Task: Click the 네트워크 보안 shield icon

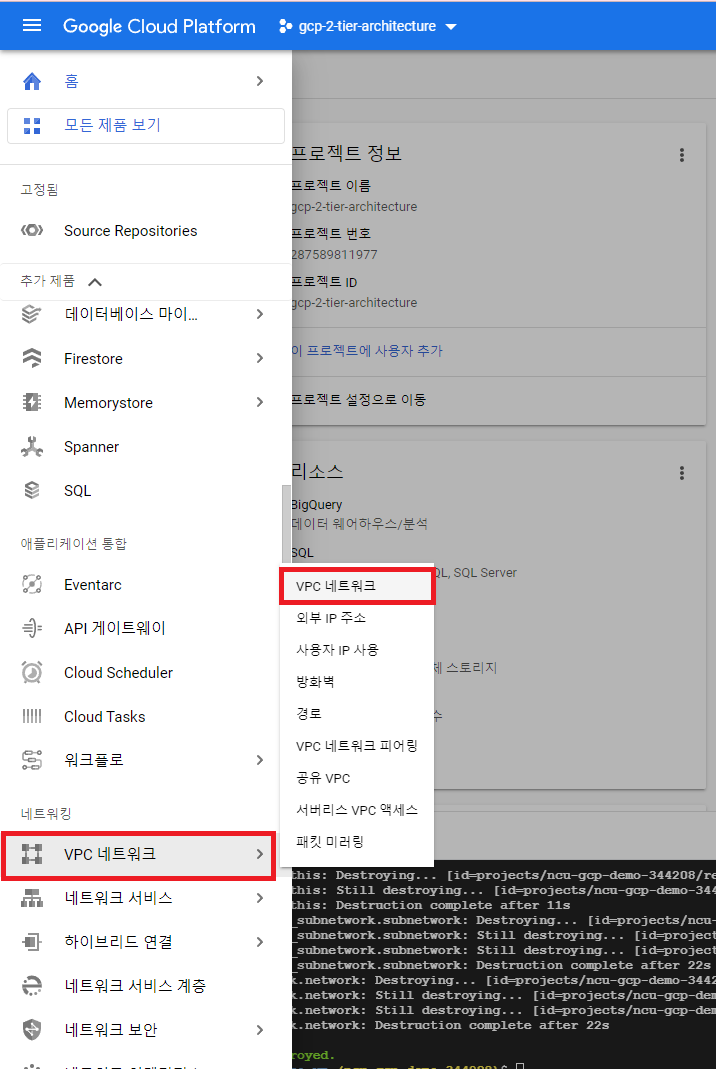Action: (x=32, y=1029)
